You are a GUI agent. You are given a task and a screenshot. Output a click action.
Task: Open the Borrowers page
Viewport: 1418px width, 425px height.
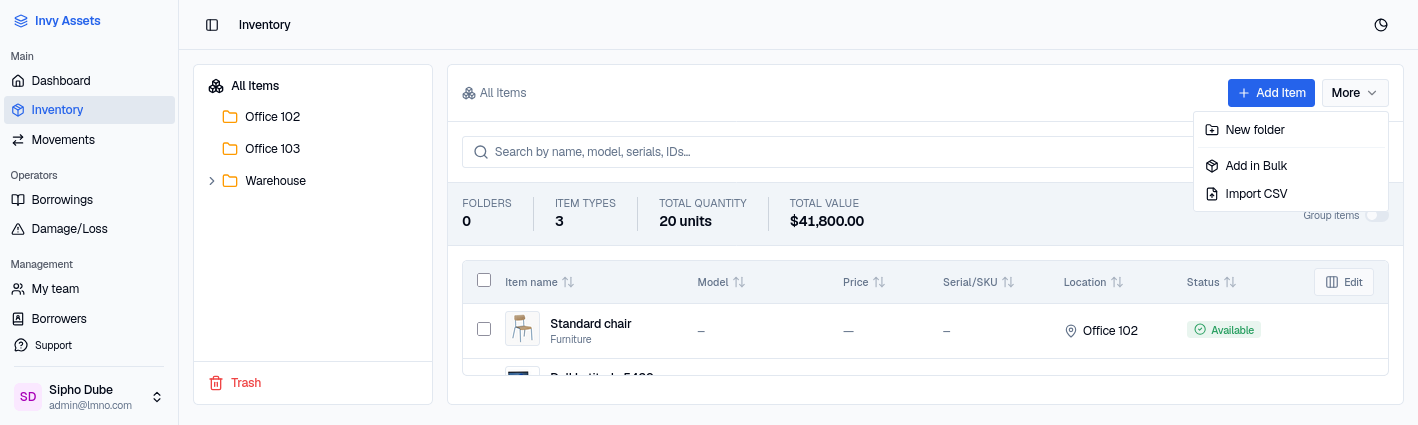(x=89, y=319)
